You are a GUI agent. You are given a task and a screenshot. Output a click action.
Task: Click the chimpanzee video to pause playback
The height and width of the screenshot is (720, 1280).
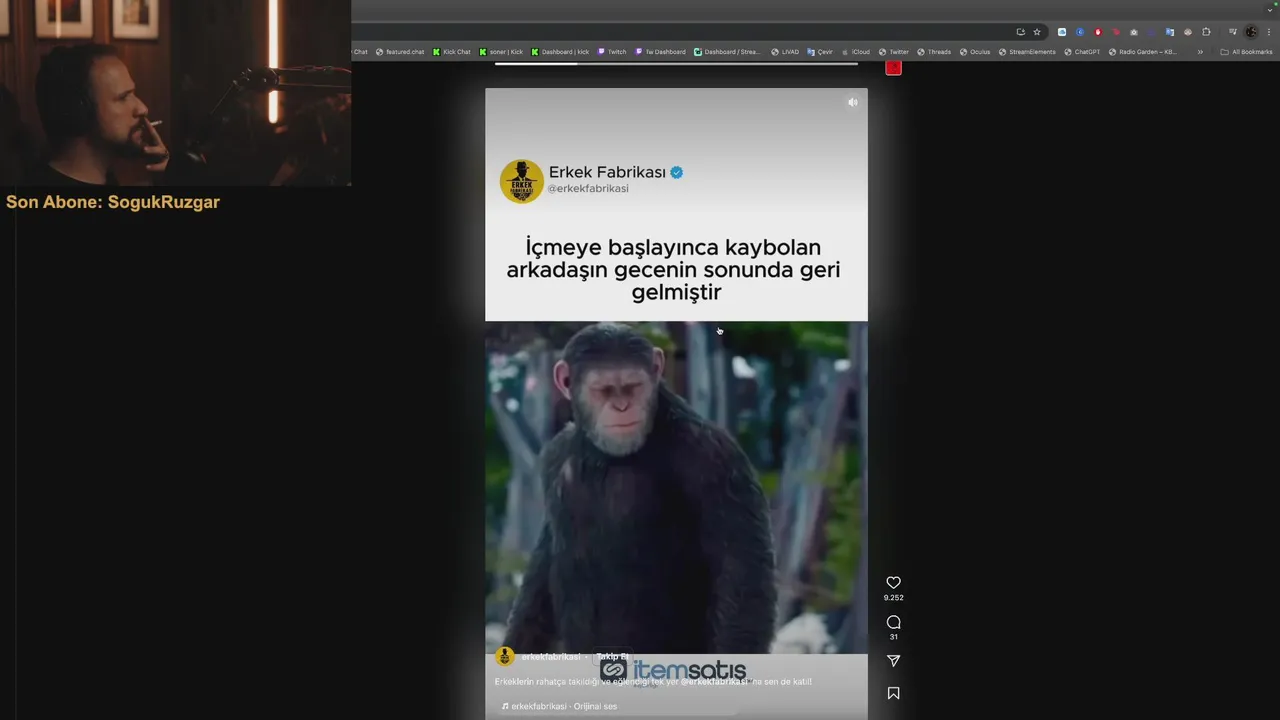[x=676, y=487]
